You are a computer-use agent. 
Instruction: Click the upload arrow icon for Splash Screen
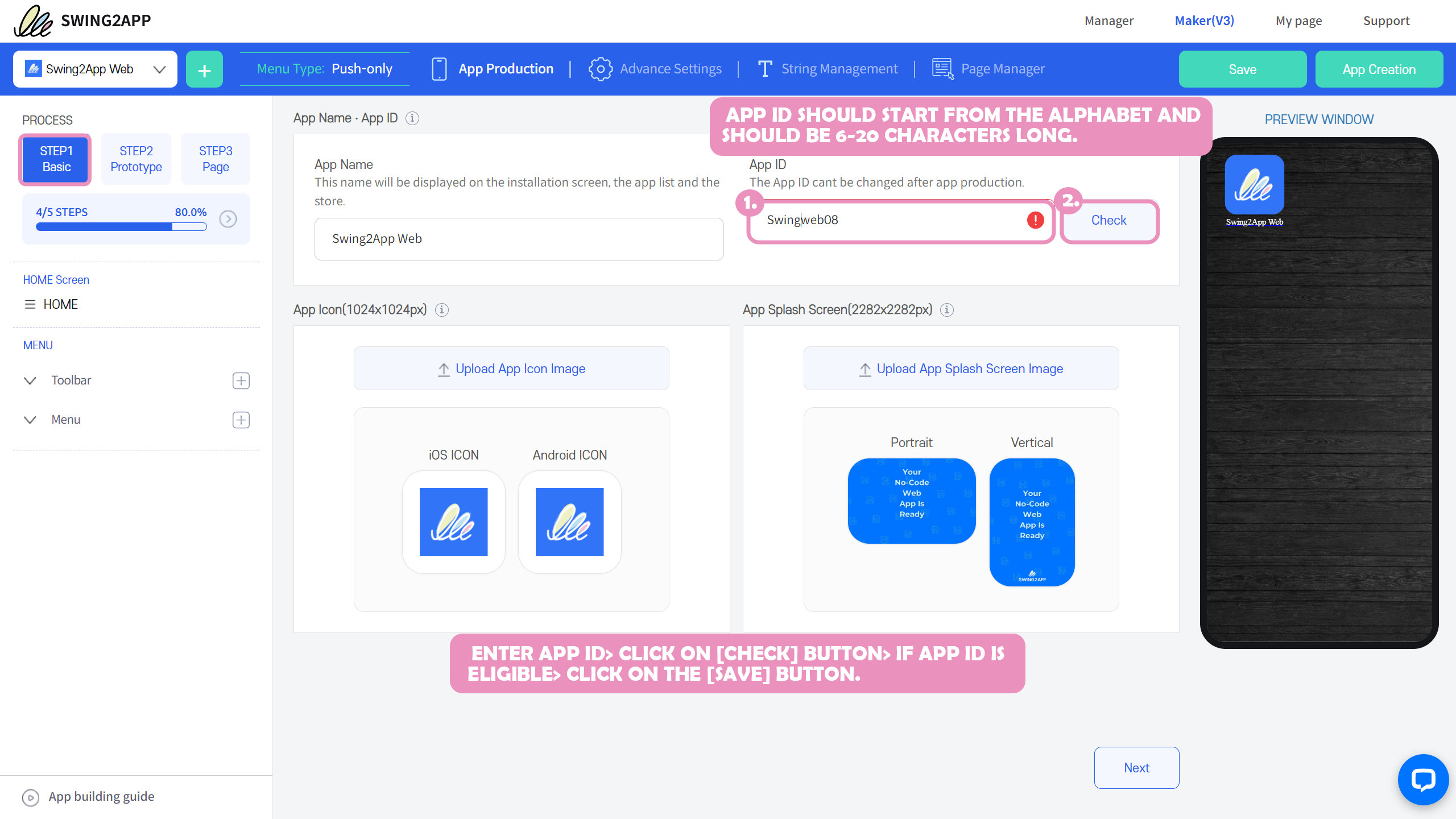[x=865, y=369]
